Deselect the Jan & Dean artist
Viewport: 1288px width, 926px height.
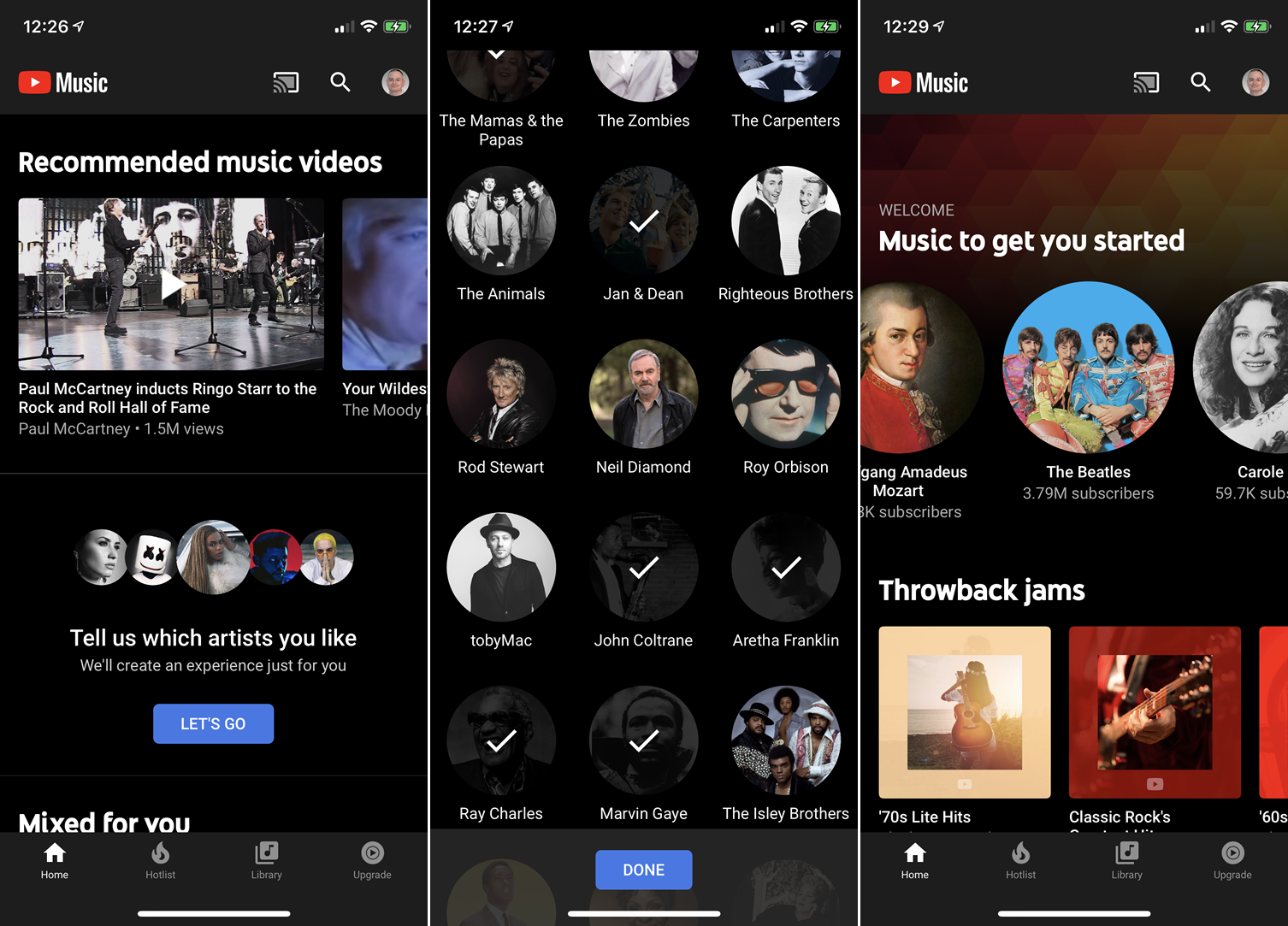point(643,221)
